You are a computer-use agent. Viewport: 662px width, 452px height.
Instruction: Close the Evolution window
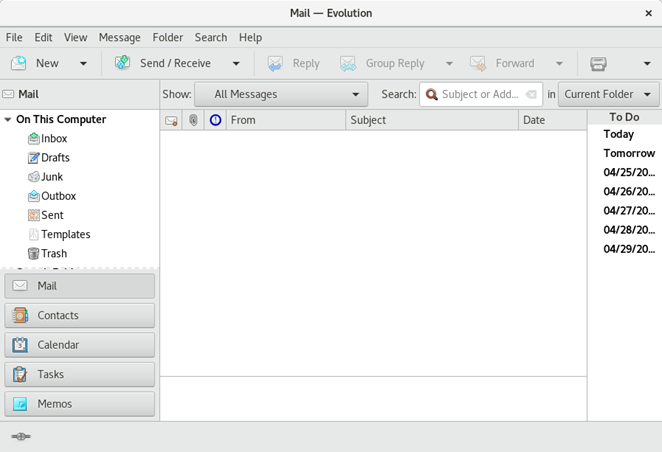648,14
